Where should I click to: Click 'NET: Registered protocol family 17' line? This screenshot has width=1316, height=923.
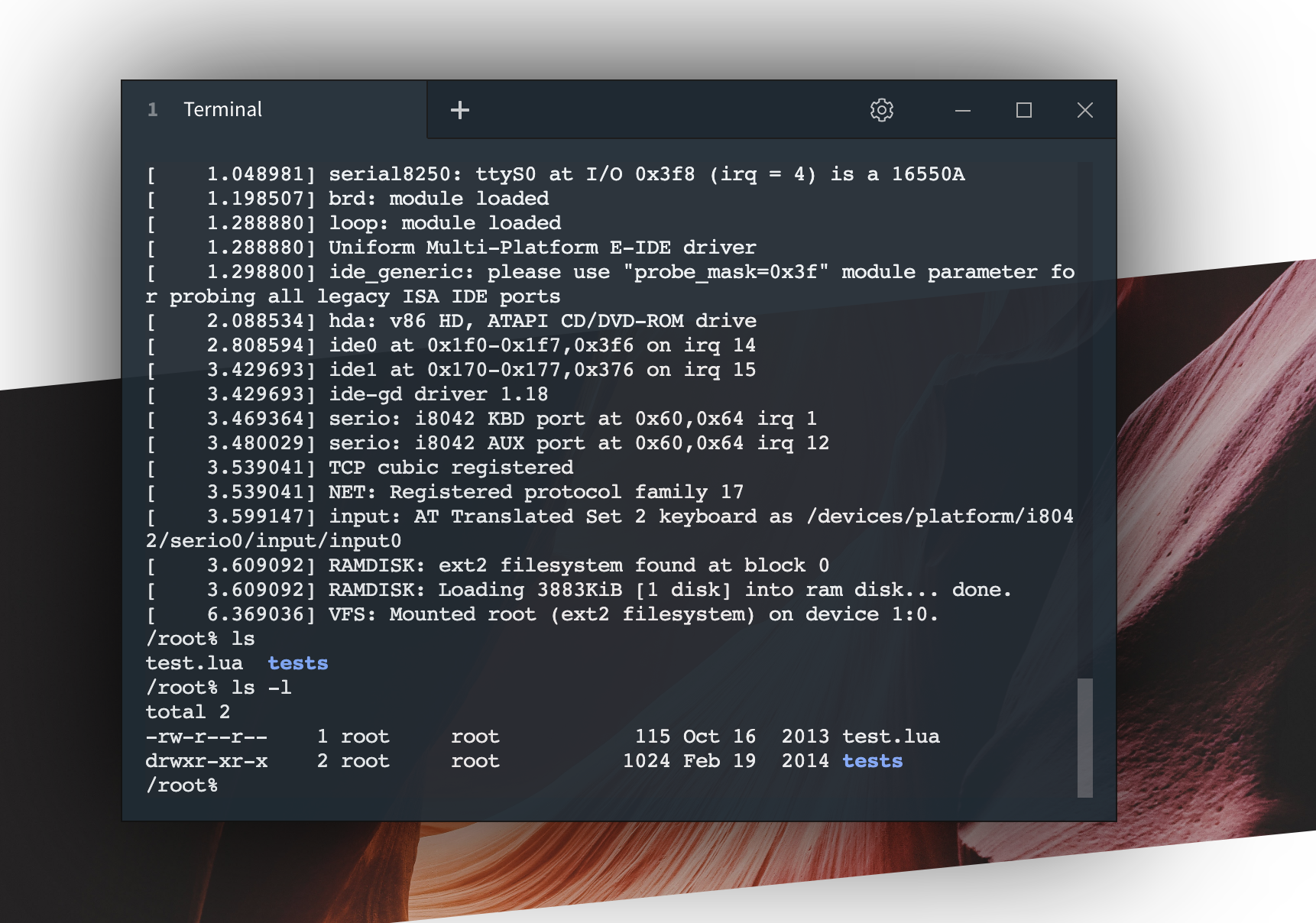point(445,492)
